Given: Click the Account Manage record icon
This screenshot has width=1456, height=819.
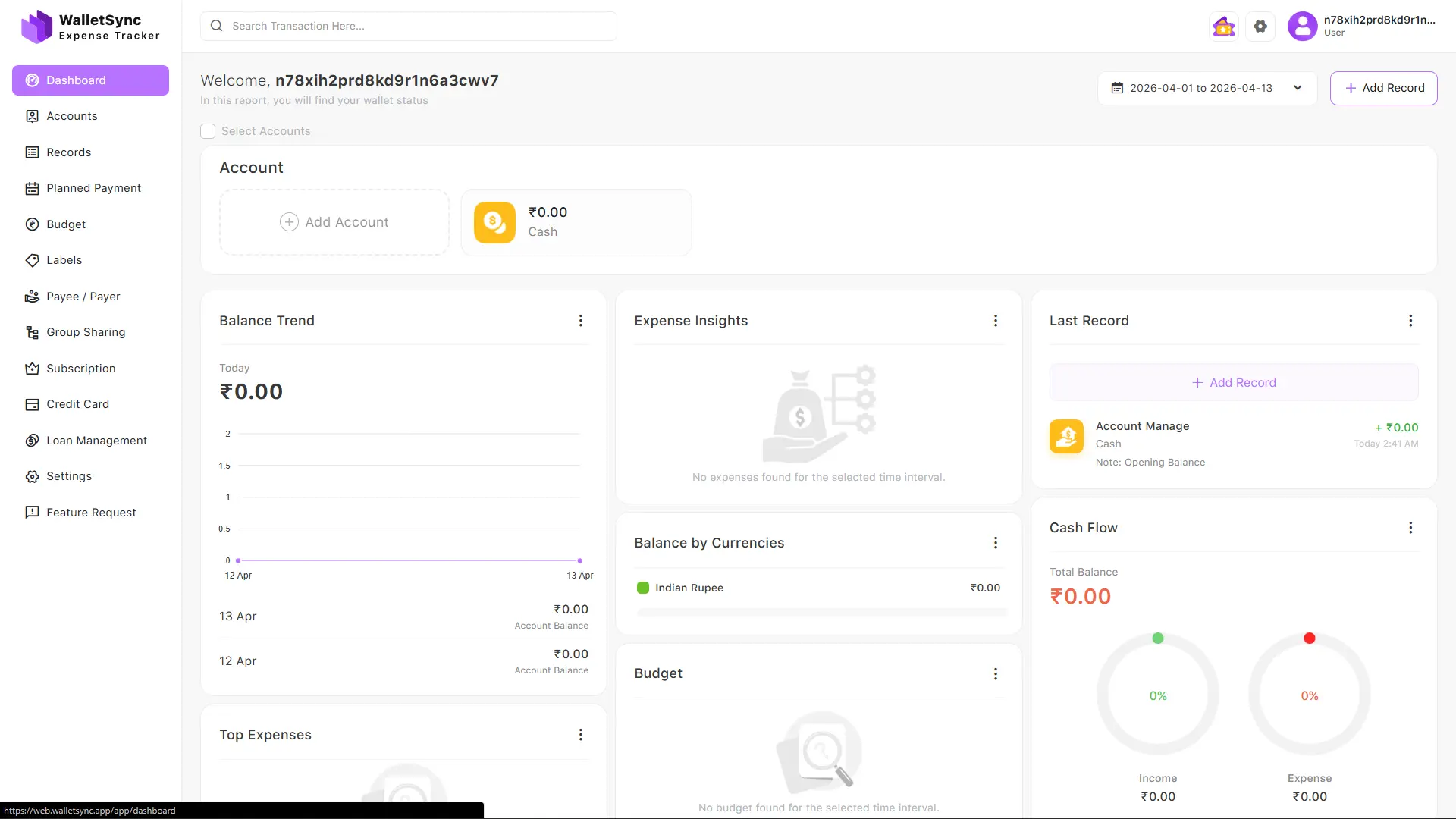Looking at the screenshot, I should click(x=1066, y=436).
